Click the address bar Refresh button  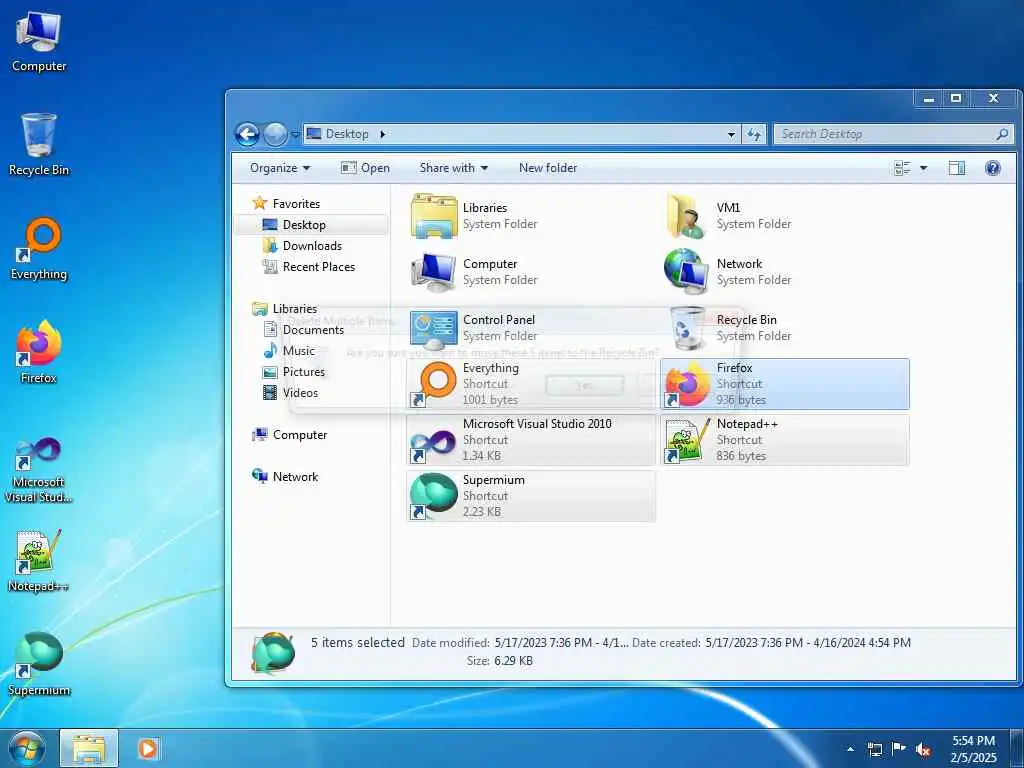click(754, 135)
